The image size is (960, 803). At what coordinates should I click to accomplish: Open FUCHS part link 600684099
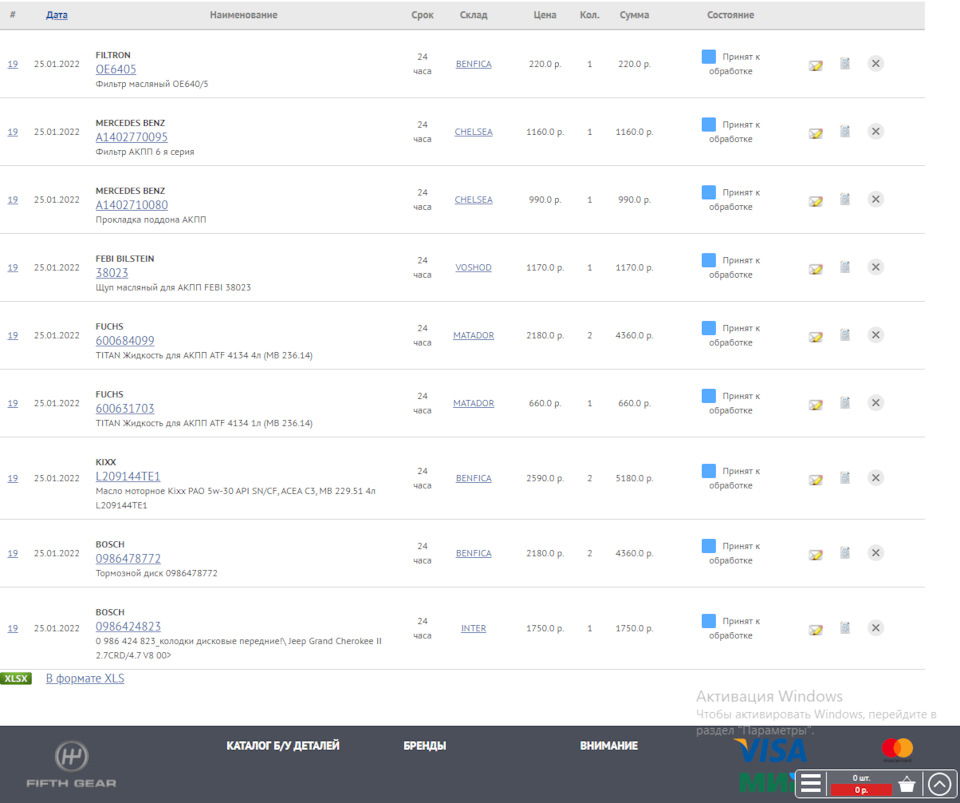125,341
